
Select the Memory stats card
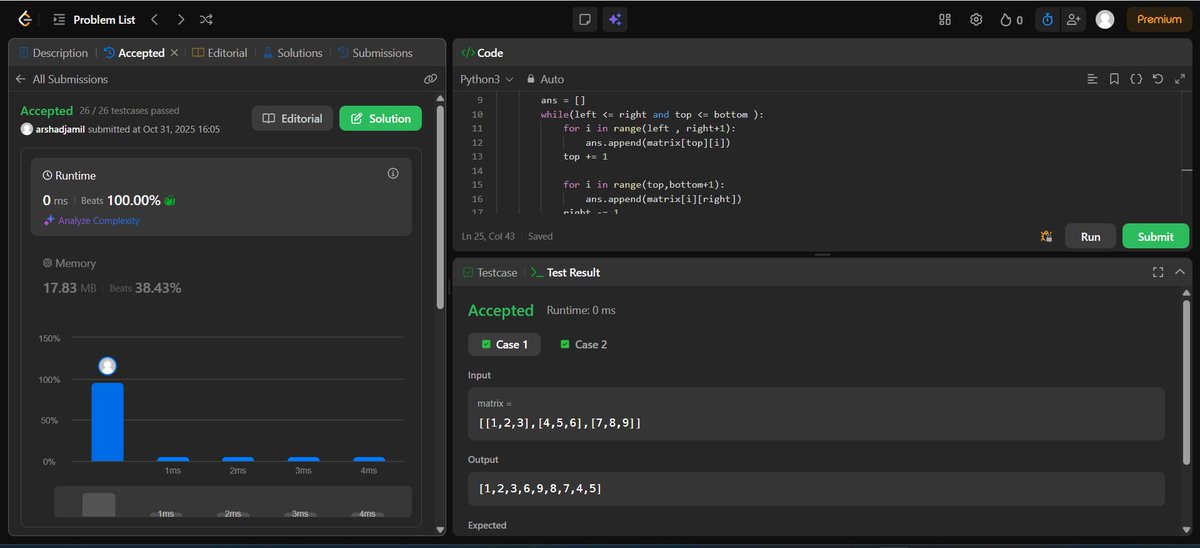(x=221, y=276)
